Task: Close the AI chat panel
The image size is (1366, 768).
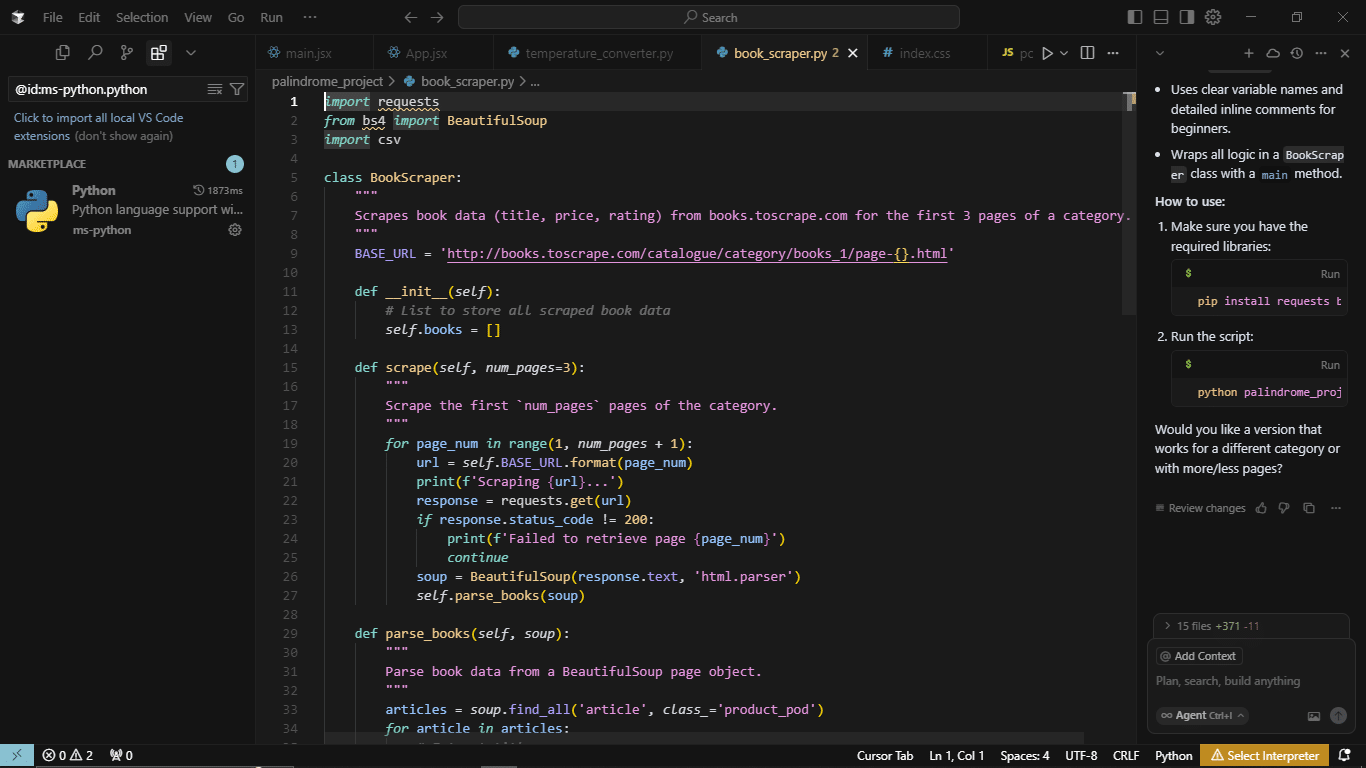Action: pos(1345,53)
